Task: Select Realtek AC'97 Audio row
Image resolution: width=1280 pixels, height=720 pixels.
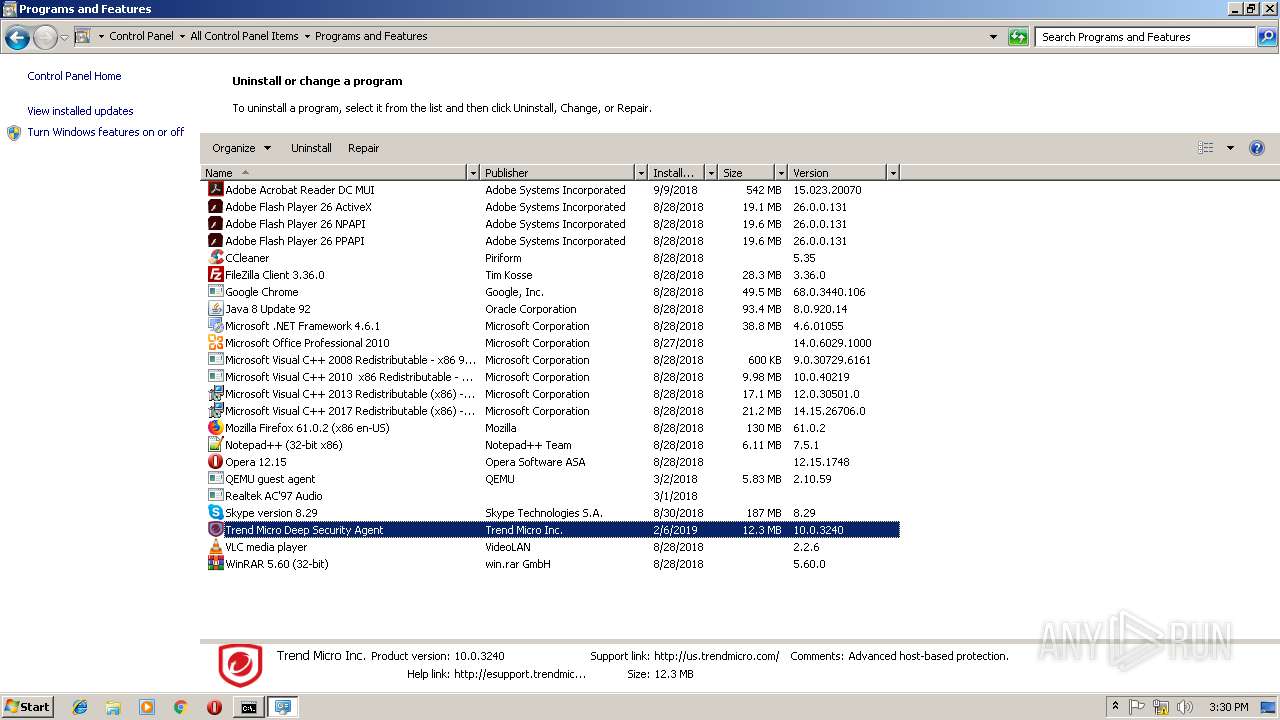Action: pyautogui.click(x=550, y=495)
